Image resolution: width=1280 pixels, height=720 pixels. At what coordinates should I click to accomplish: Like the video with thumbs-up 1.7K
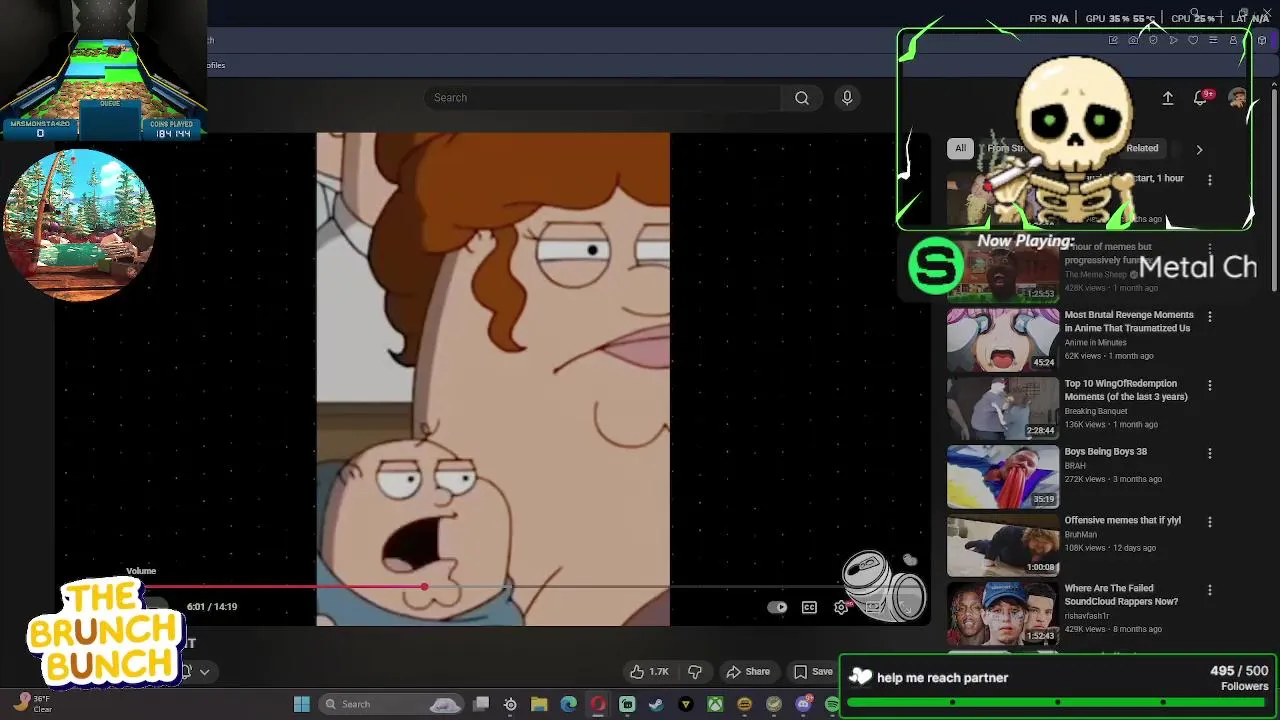[x=649, y=672]
